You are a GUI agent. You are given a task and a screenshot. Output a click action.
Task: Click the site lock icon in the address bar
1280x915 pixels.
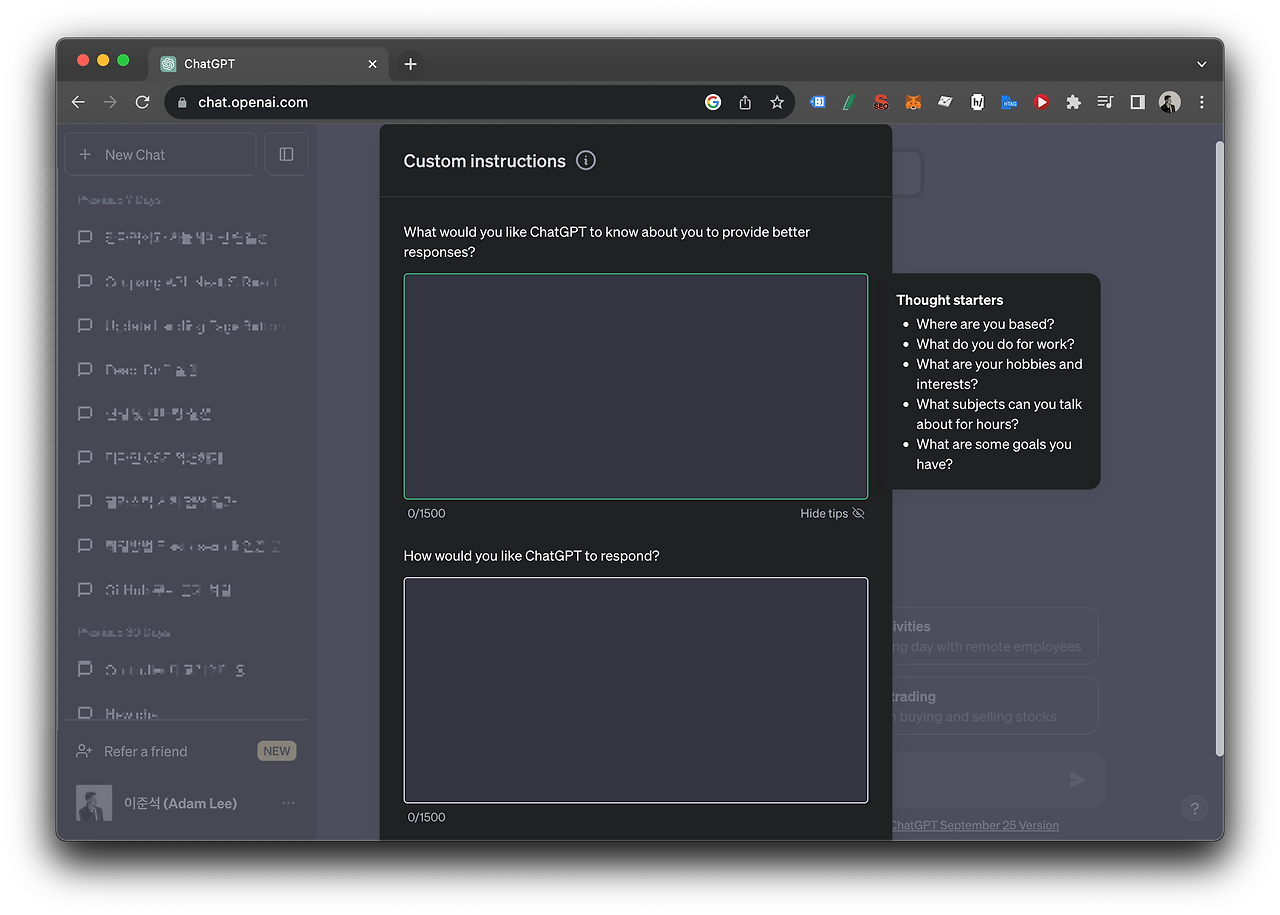pyautogui.click(x=182, y=102)
